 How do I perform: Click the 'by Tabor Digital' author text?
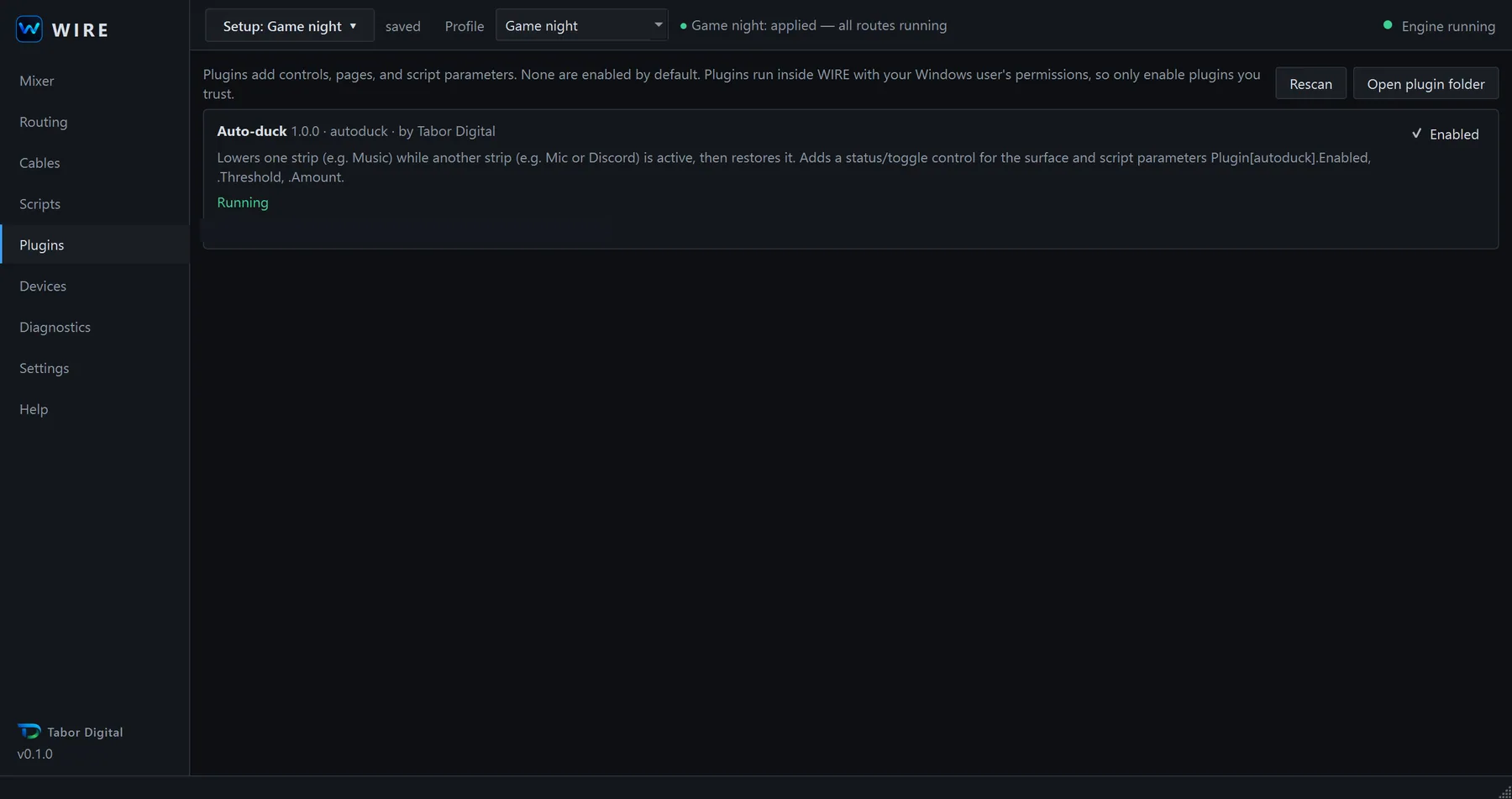(447, 131)
